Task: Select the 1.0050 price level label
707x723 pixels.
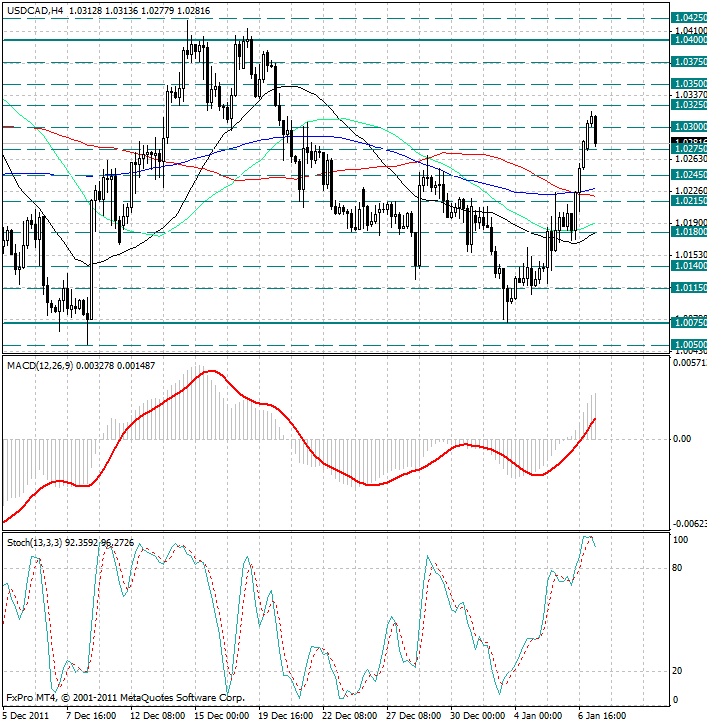Action: point(689,344)
